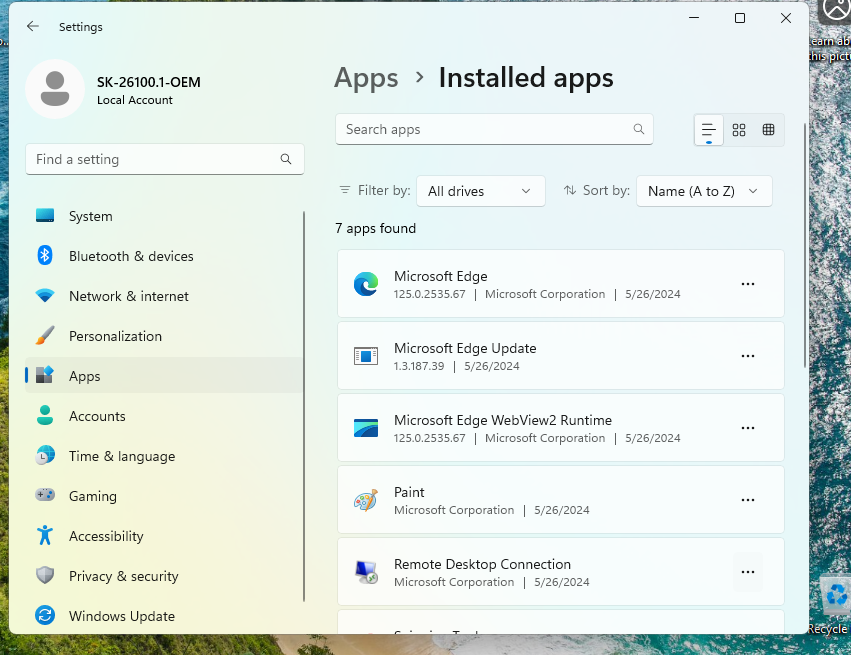The width and height of the screenshot is (851, 655).
Task: Focus the Search apps field
Action: pyautogui.click(x=494, y=129)
